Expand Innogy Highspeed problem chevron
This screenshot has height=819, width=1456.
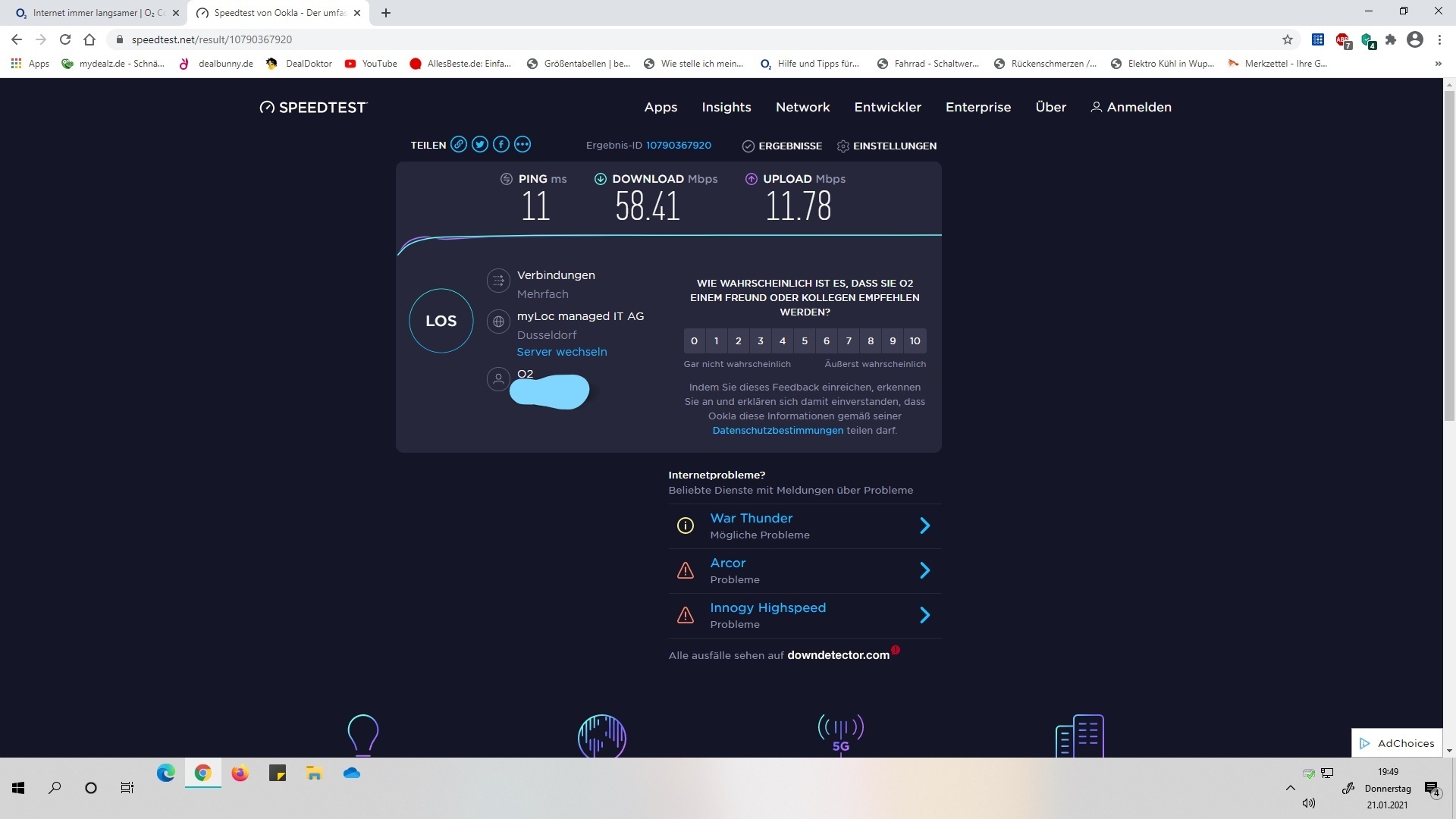pos(925,615)
